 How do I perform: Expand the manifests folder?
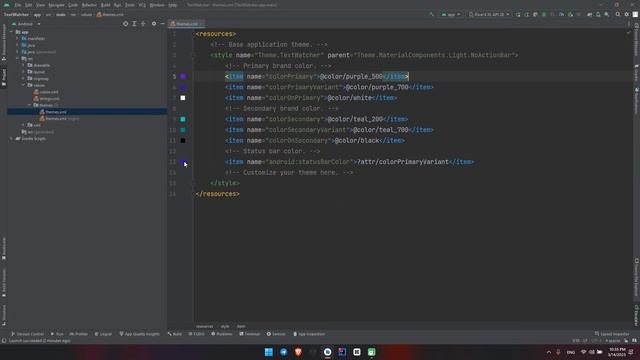pos(18,38)
